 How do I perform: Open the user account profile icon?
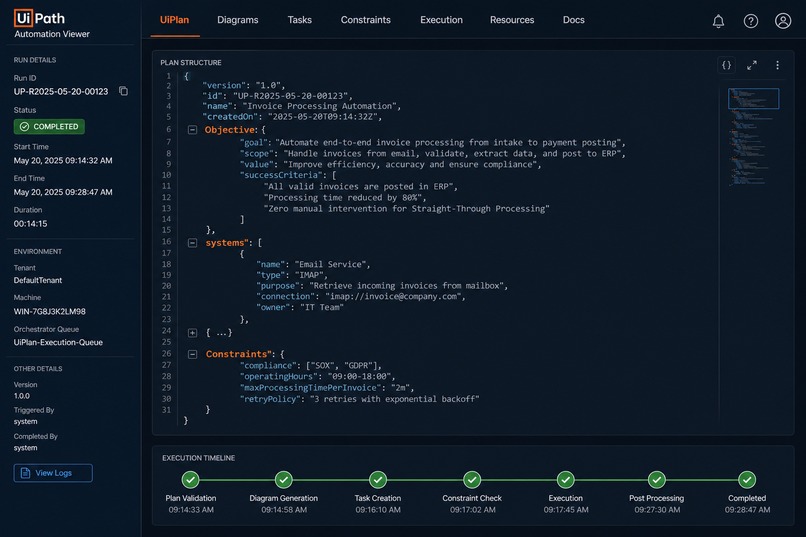pos(783,21)
